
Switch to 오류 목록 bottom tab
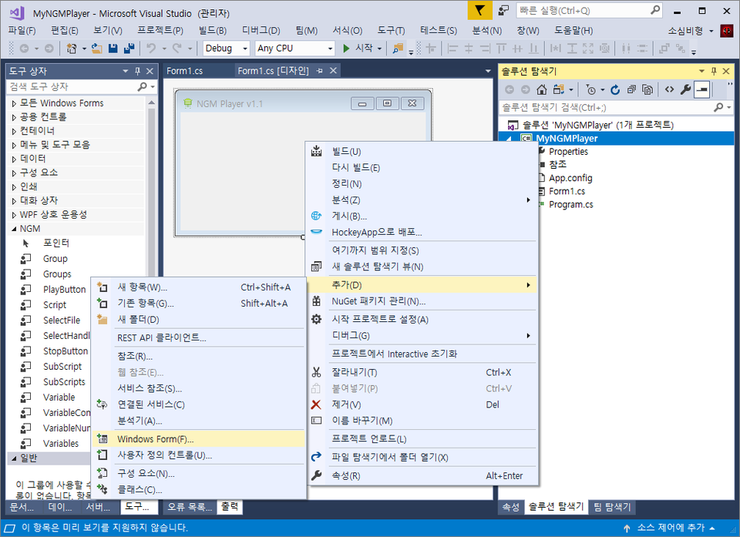pyautogui.click(x=190, y=507)
